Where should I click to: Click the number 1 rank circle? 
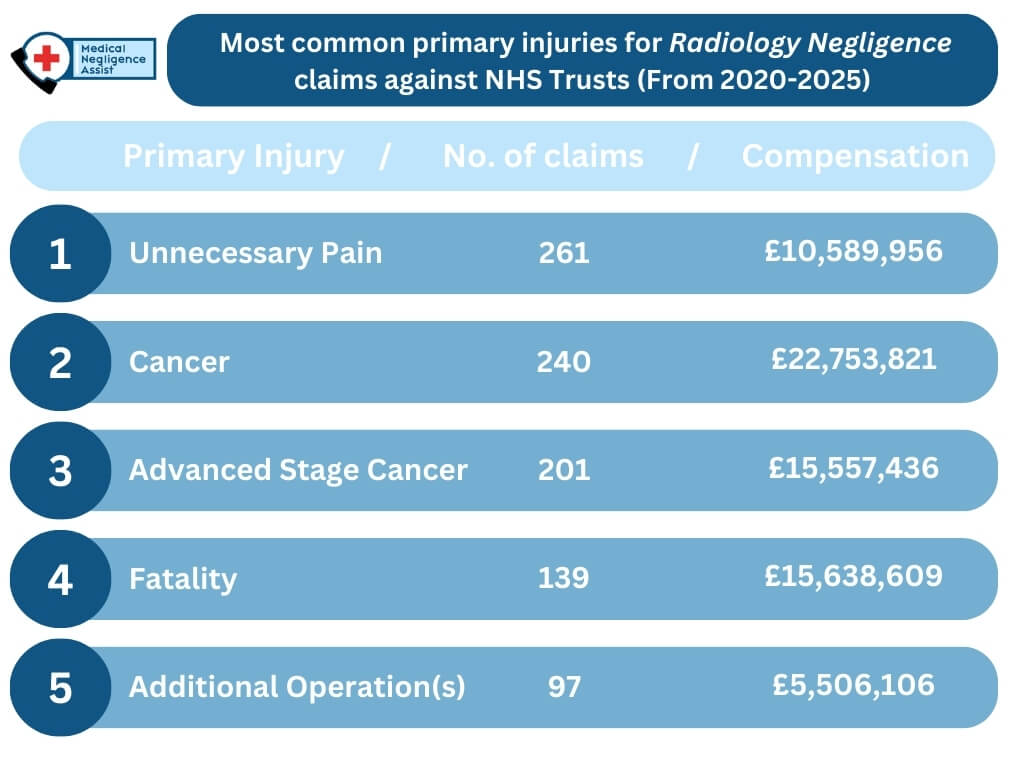click(x=60, y=254)
